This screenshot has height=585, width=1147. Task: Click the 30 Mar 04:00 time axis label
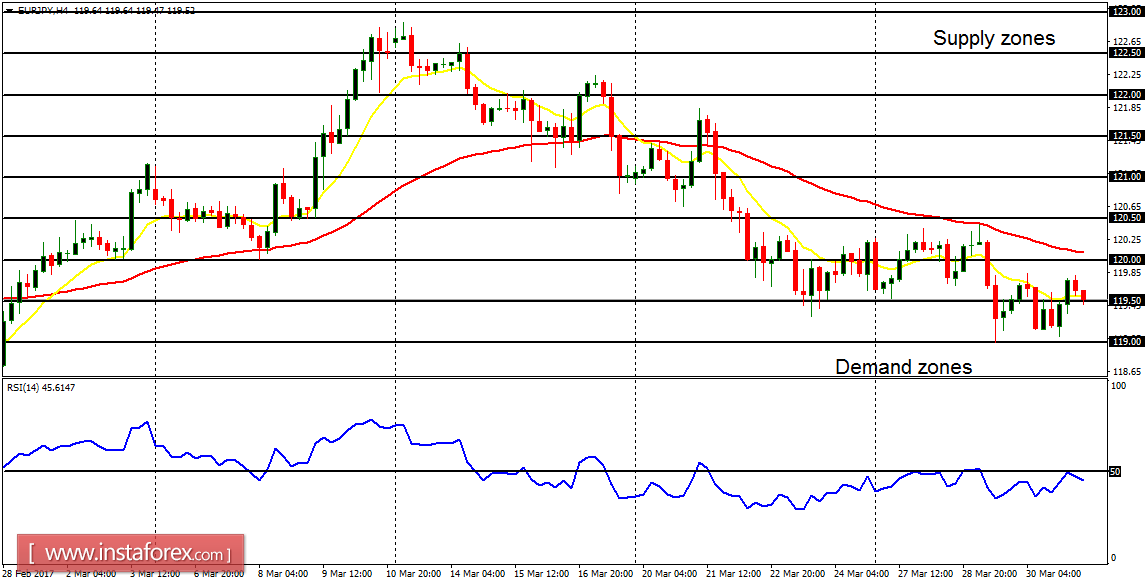(x=1055, y=575)
